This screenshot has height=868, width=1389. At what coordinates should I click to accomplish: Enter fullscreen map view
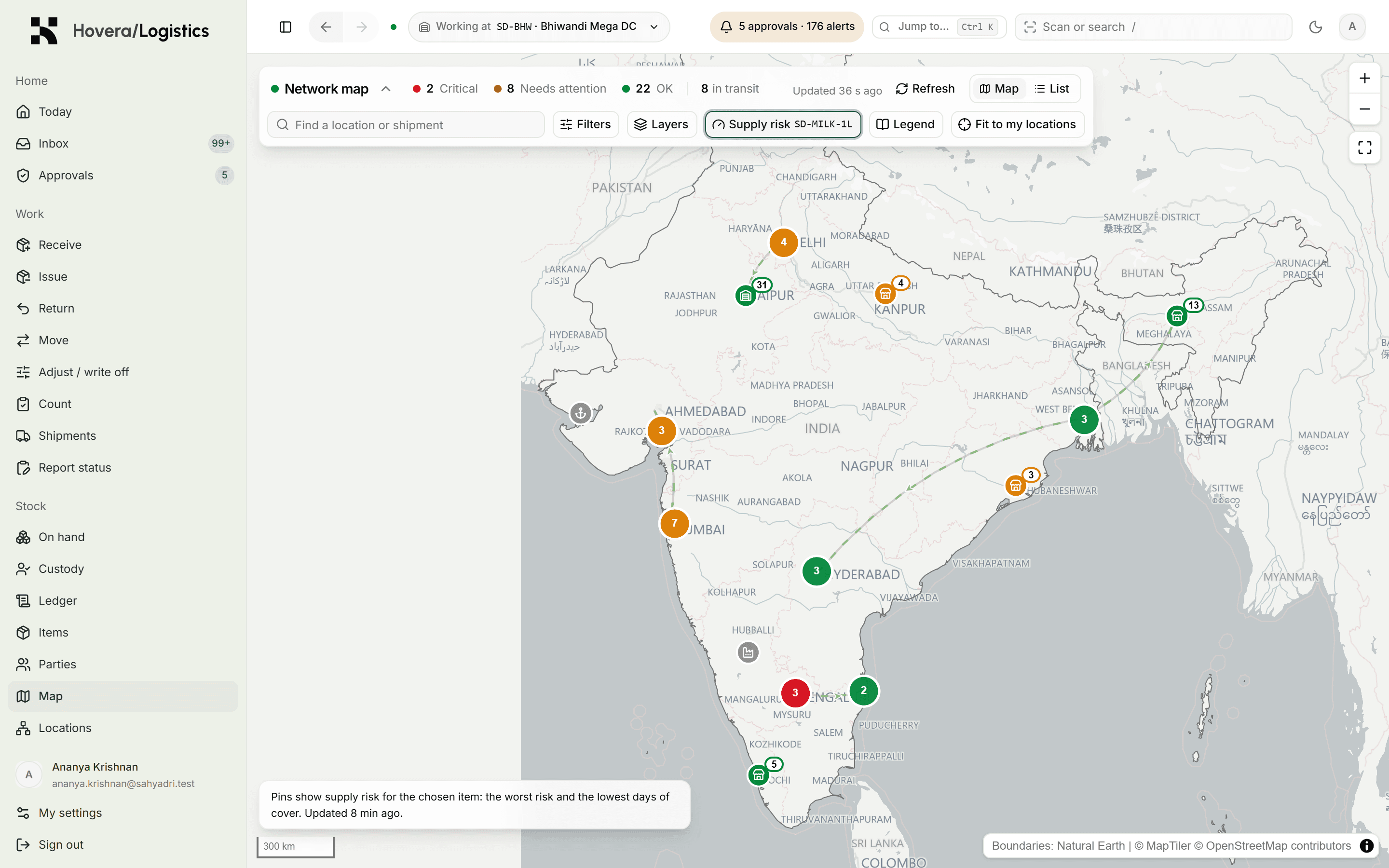(x=1364, y=148)
